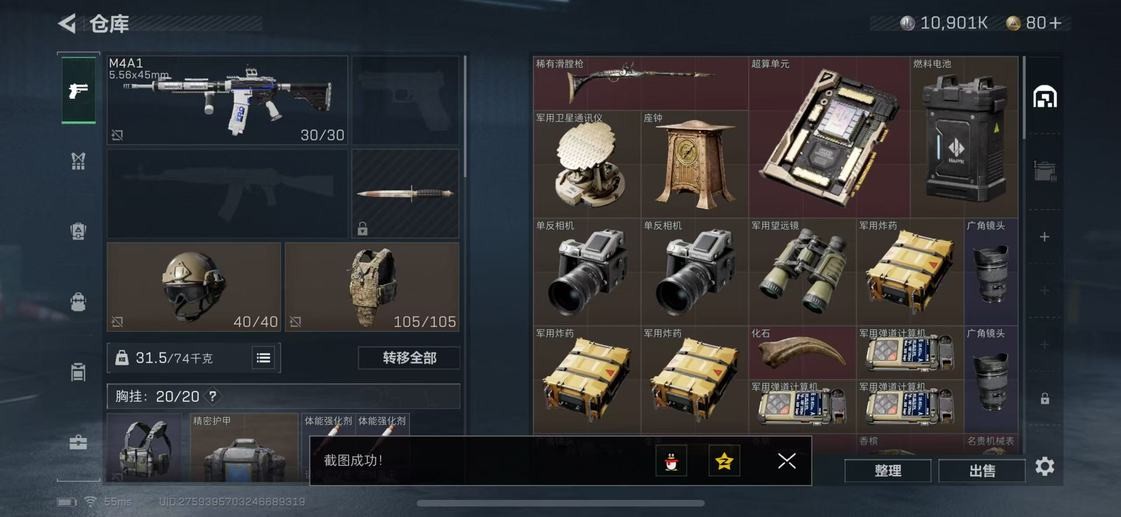1121x517 pixels.
Task: Unlock the locked storage slot on the right bar
Action: (x=1045, y=398)
